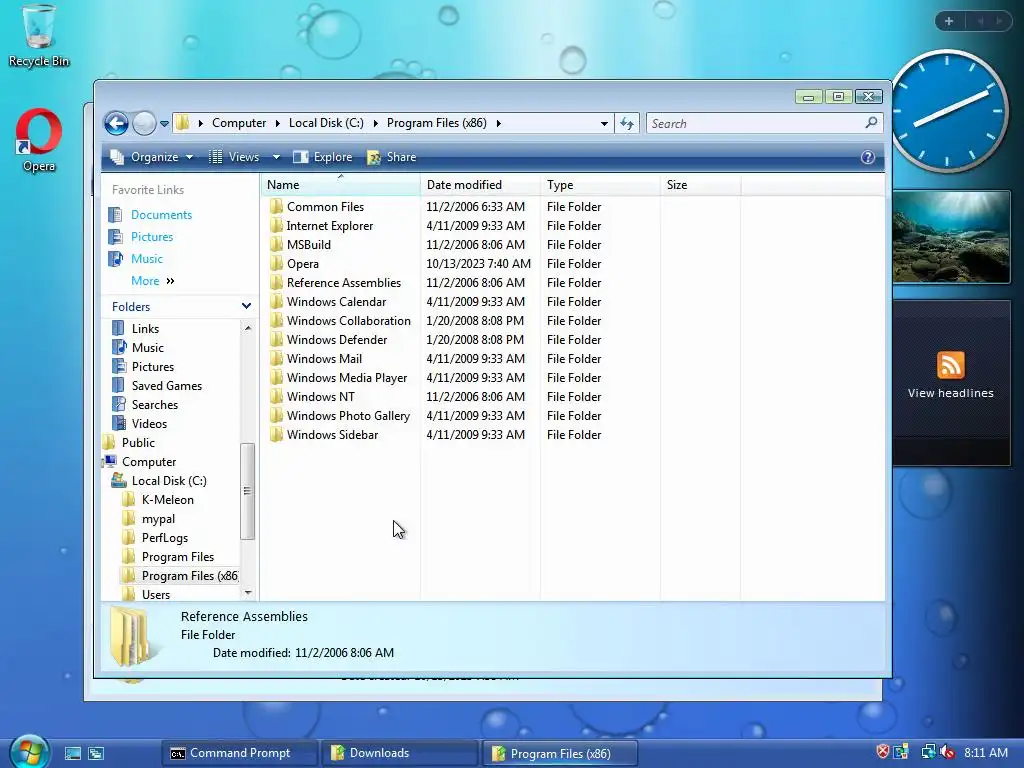Sort by Name column header
This screenshot has width=1024, height=768.
tap(341, 185)
